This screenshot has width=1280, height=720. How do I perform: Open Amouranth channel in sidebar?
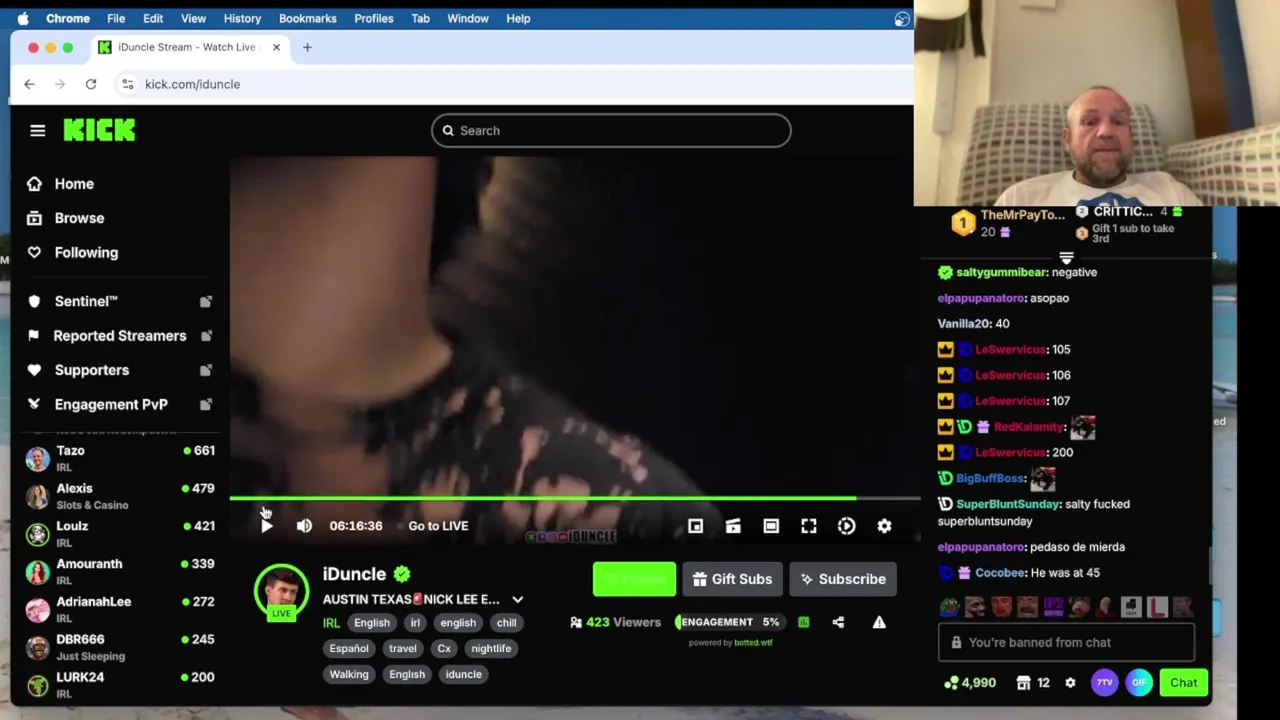click(119, 571)
